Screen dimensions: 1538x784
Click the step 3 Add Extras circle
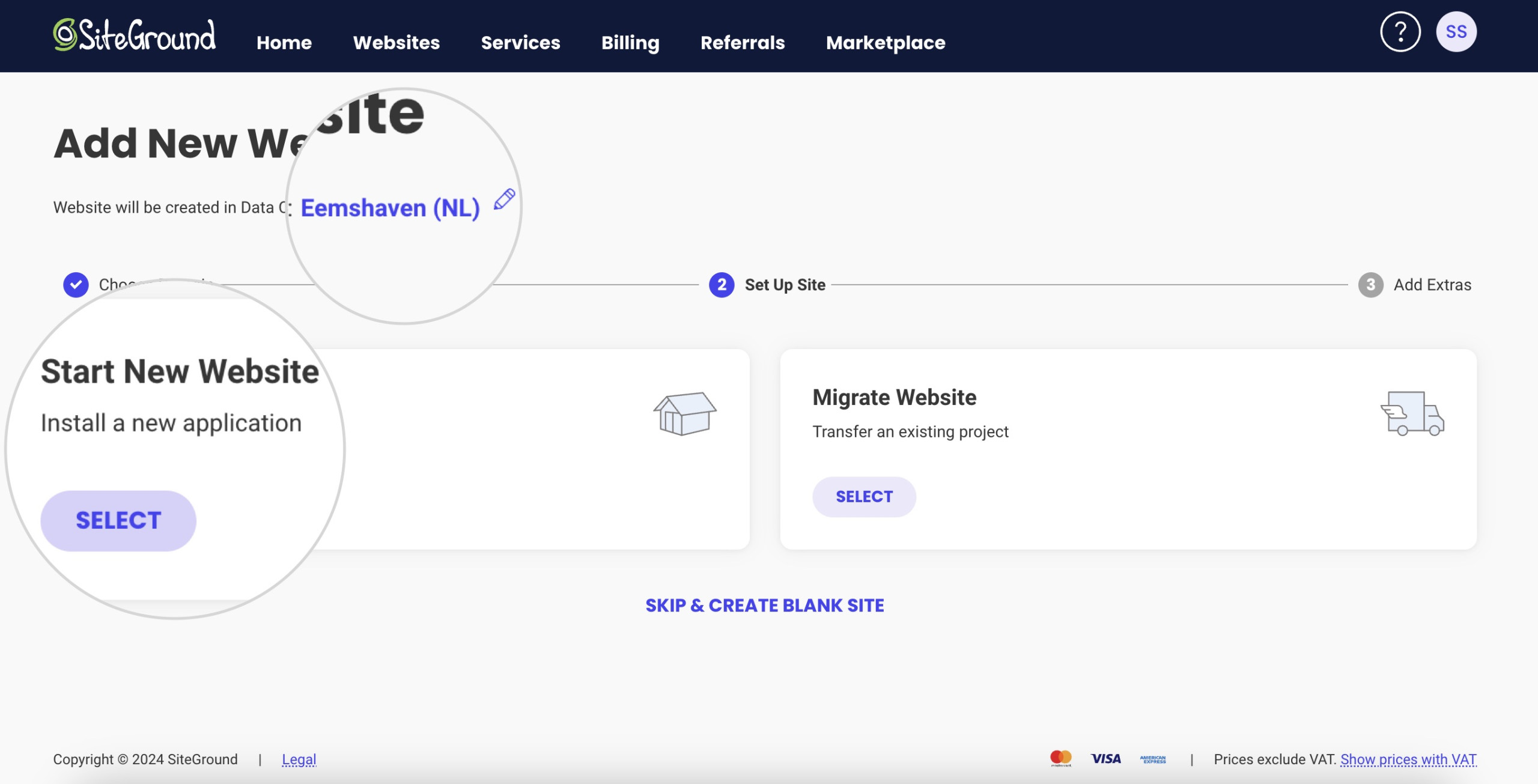click(x=1370, y=285)
